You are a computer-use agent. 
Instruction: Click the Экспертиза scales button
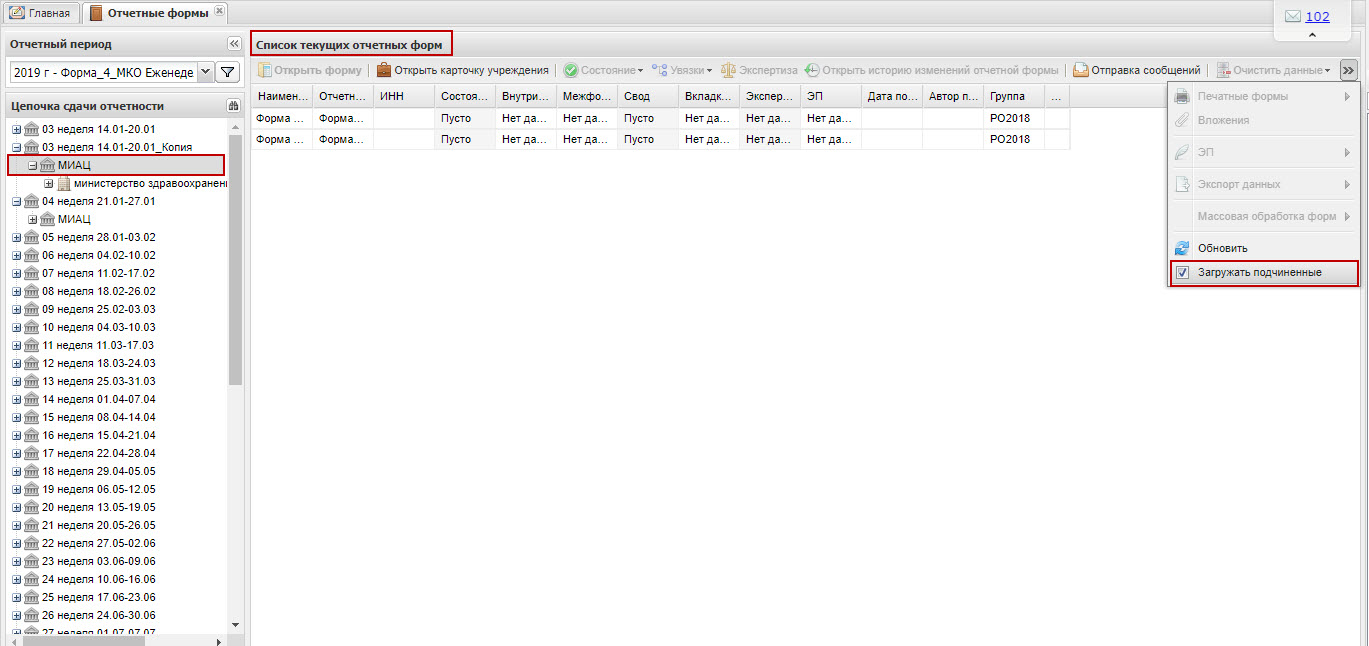click(759, 70)
